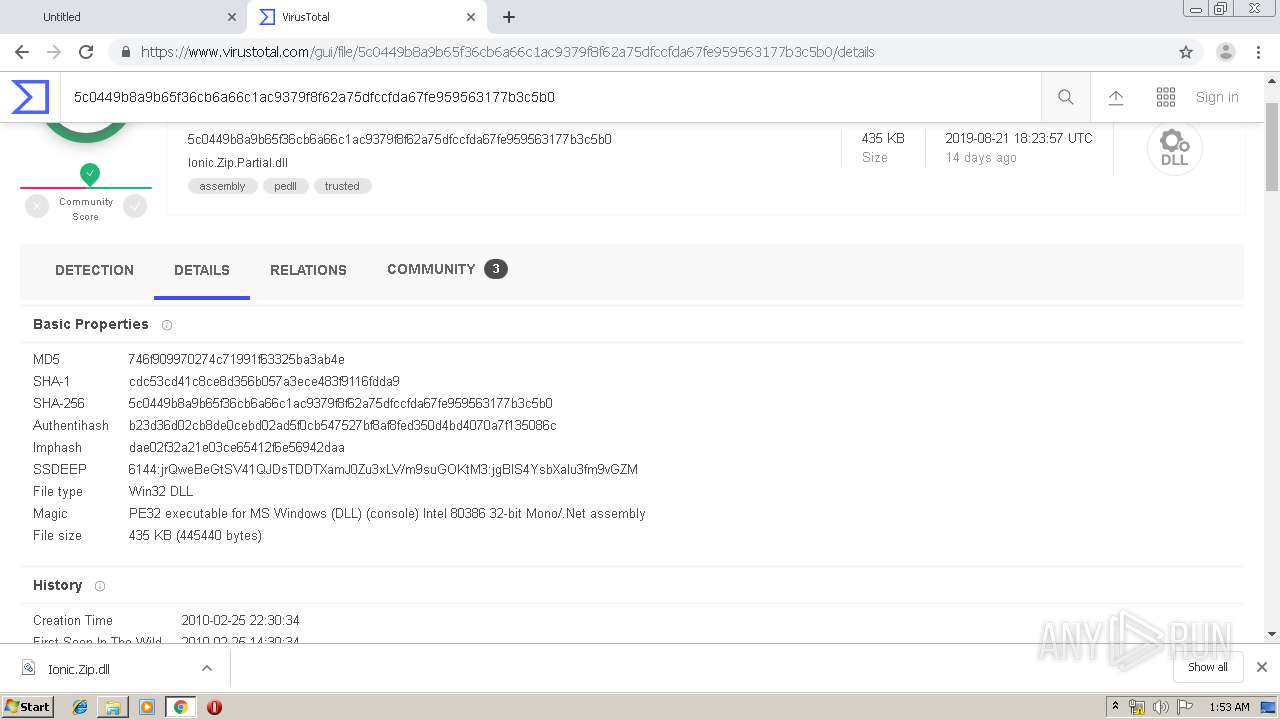Click the green community score marker

click(90, 175)
